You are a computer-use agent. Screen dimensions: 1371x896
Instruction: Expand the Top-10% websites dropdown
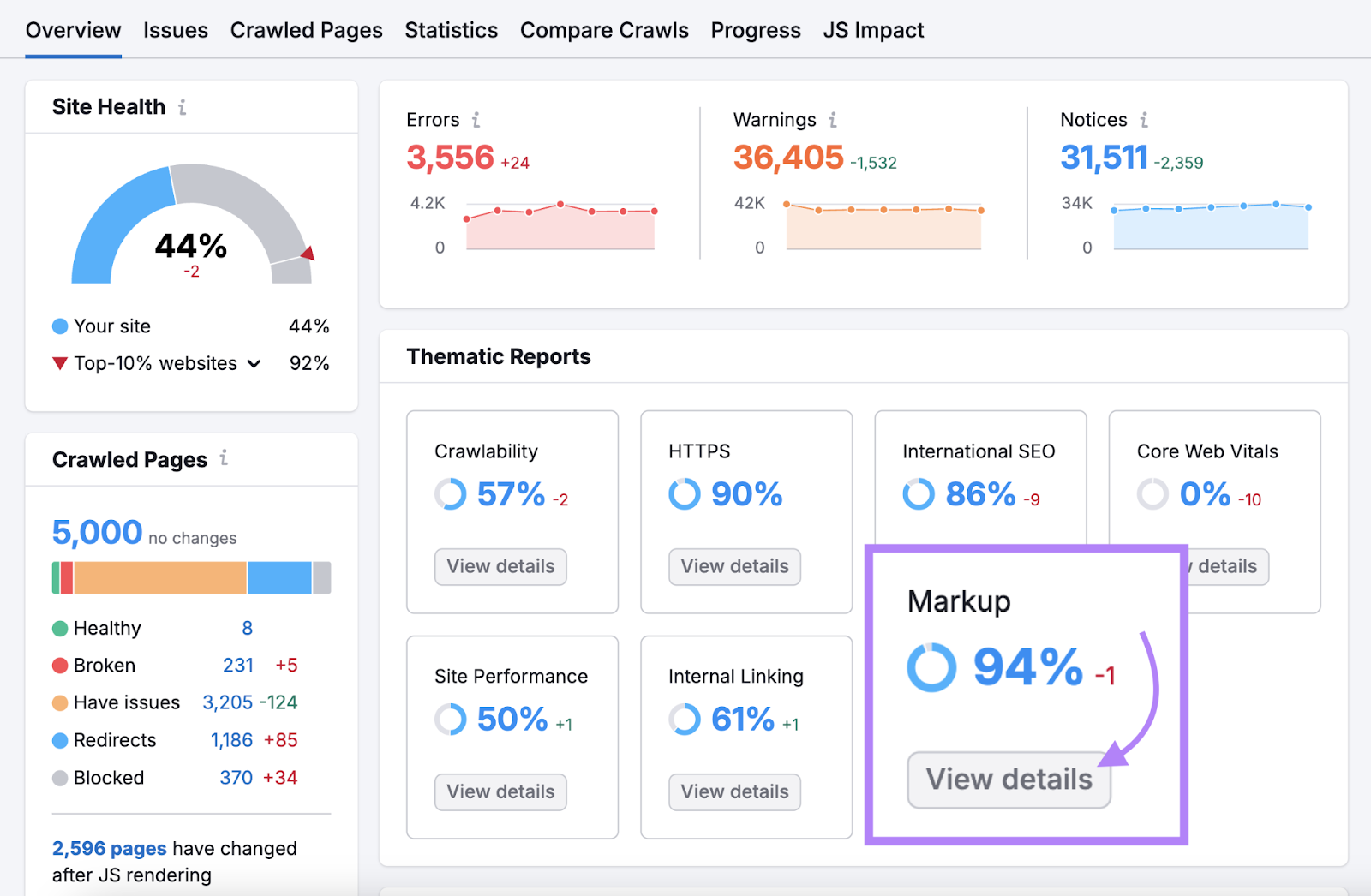pyautogui.click(x=254, y=363)
